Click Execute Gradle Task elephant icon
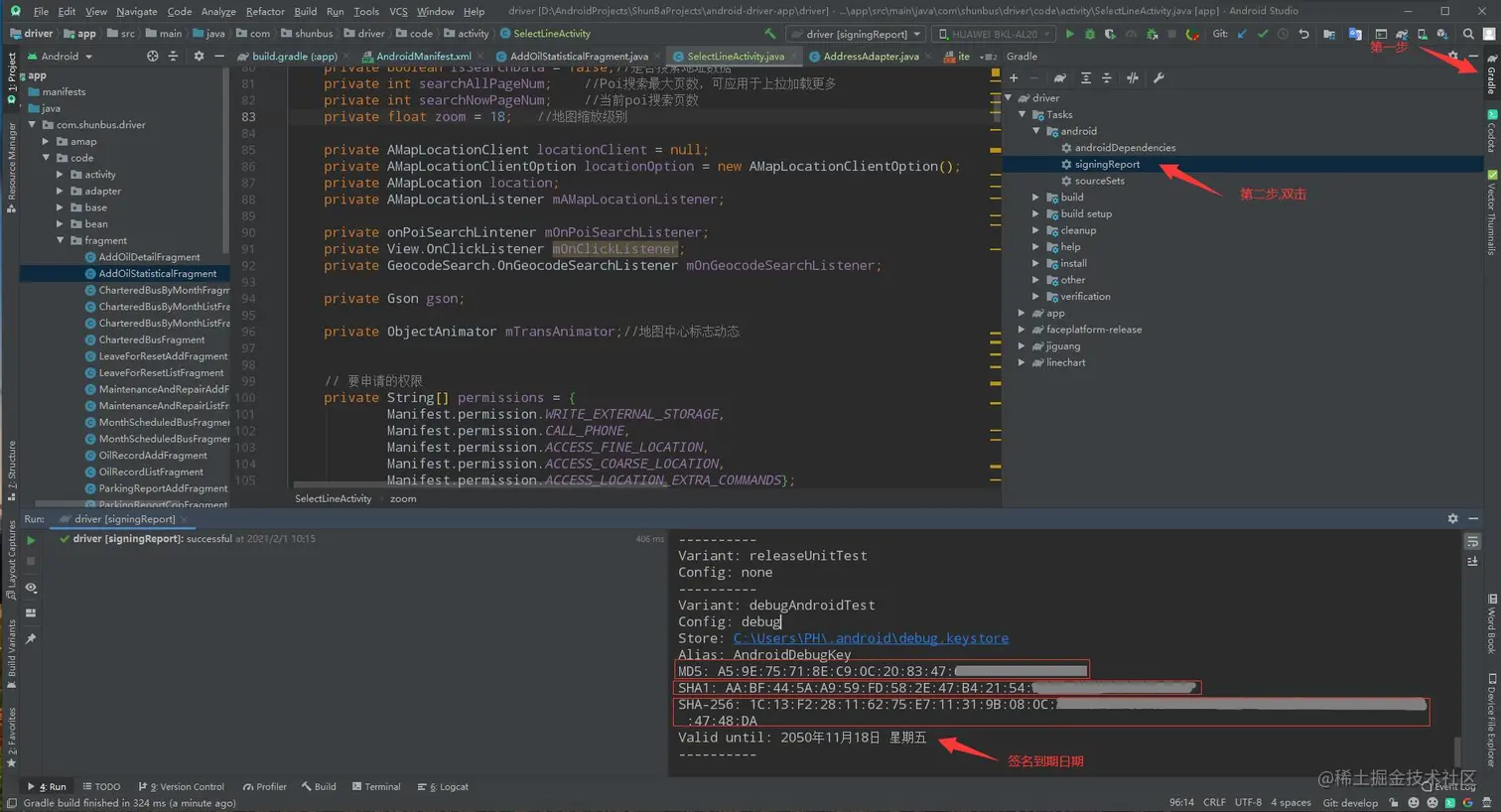This screenshot has width=1501, height=812. [1060, 77]
